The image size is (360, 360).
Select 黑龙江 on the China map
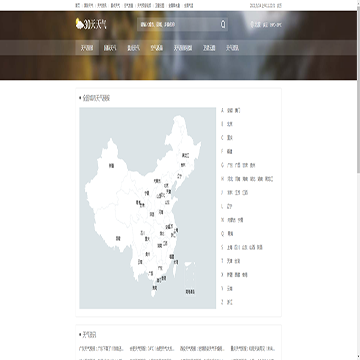pos(185,155)
